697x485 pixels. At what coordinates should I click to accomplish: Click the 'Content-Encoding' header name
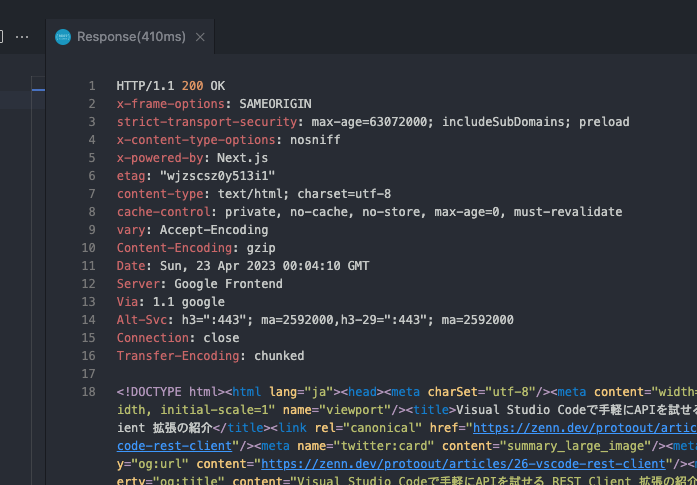(174, 248)
